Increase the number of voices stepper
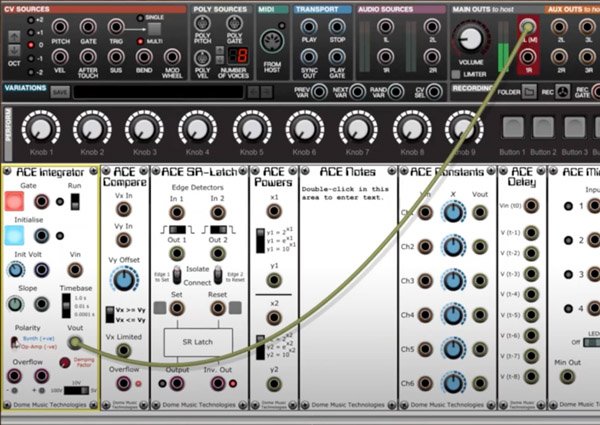 (x=220, y=50)
